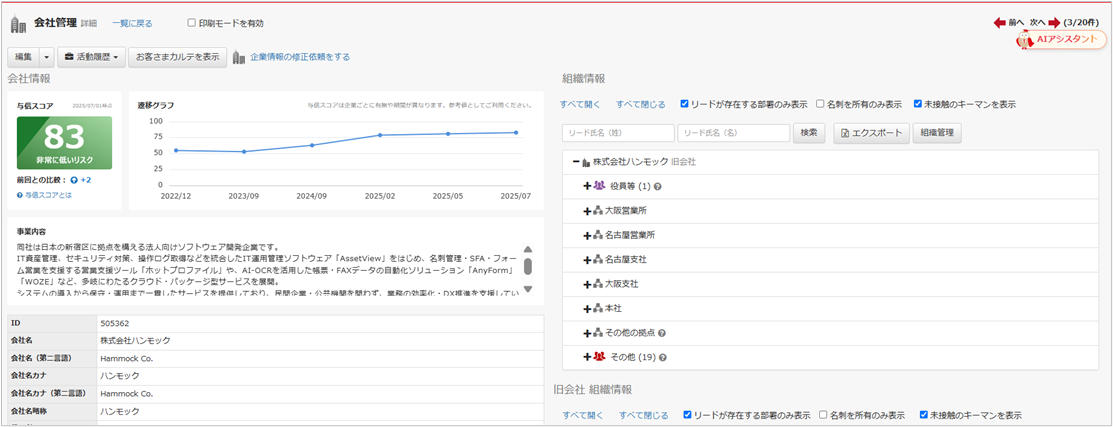The image size is (1113, 427).
Task: Click the 編集 button
Action: tap(23, 57)
